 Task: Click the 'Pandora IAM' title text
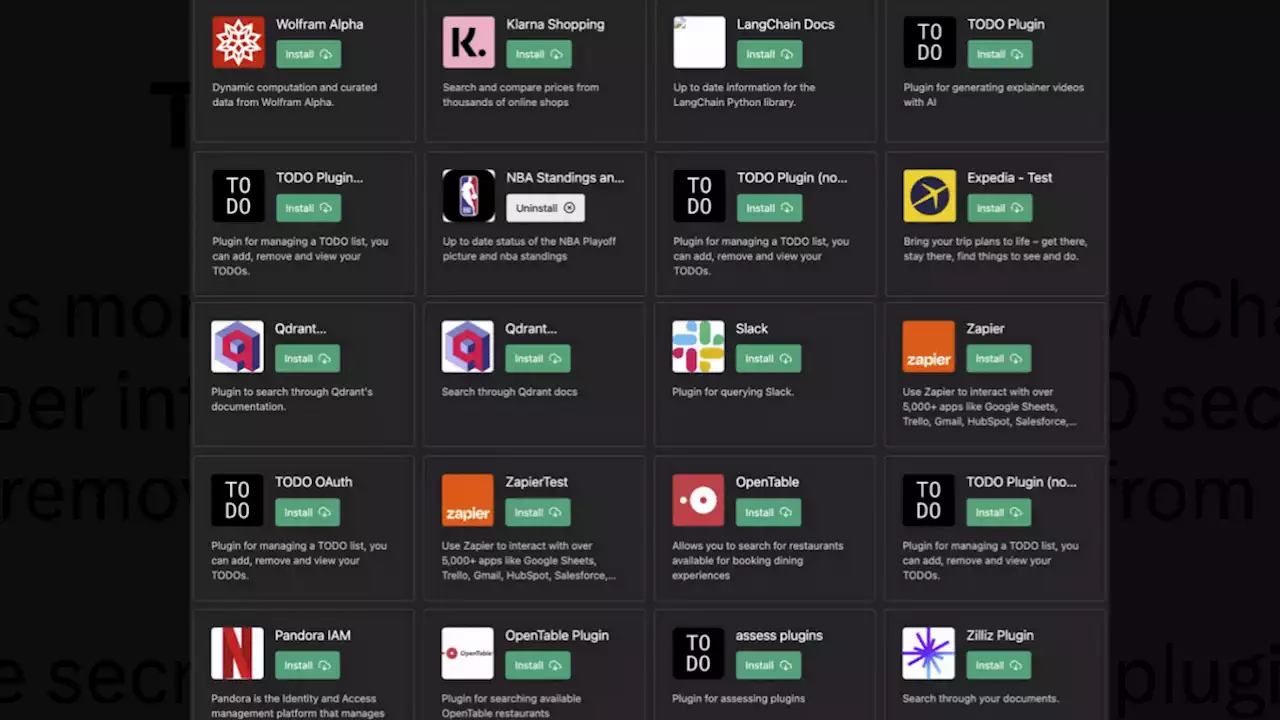(313, 635)
